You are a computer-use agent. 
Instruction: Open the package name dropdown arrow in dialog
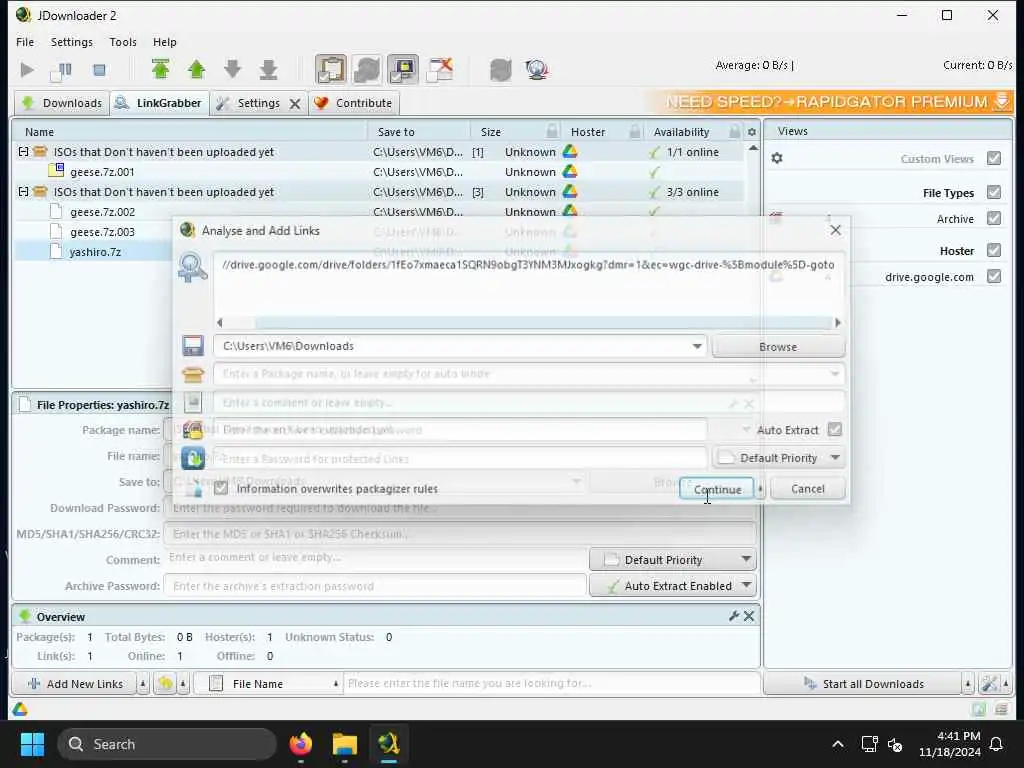835,374
